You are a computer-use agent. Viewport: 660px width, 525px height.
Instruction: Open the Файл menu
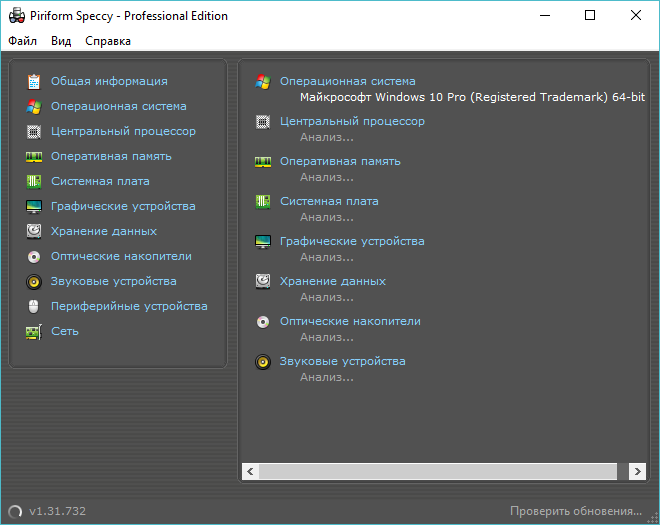(22, 41)
